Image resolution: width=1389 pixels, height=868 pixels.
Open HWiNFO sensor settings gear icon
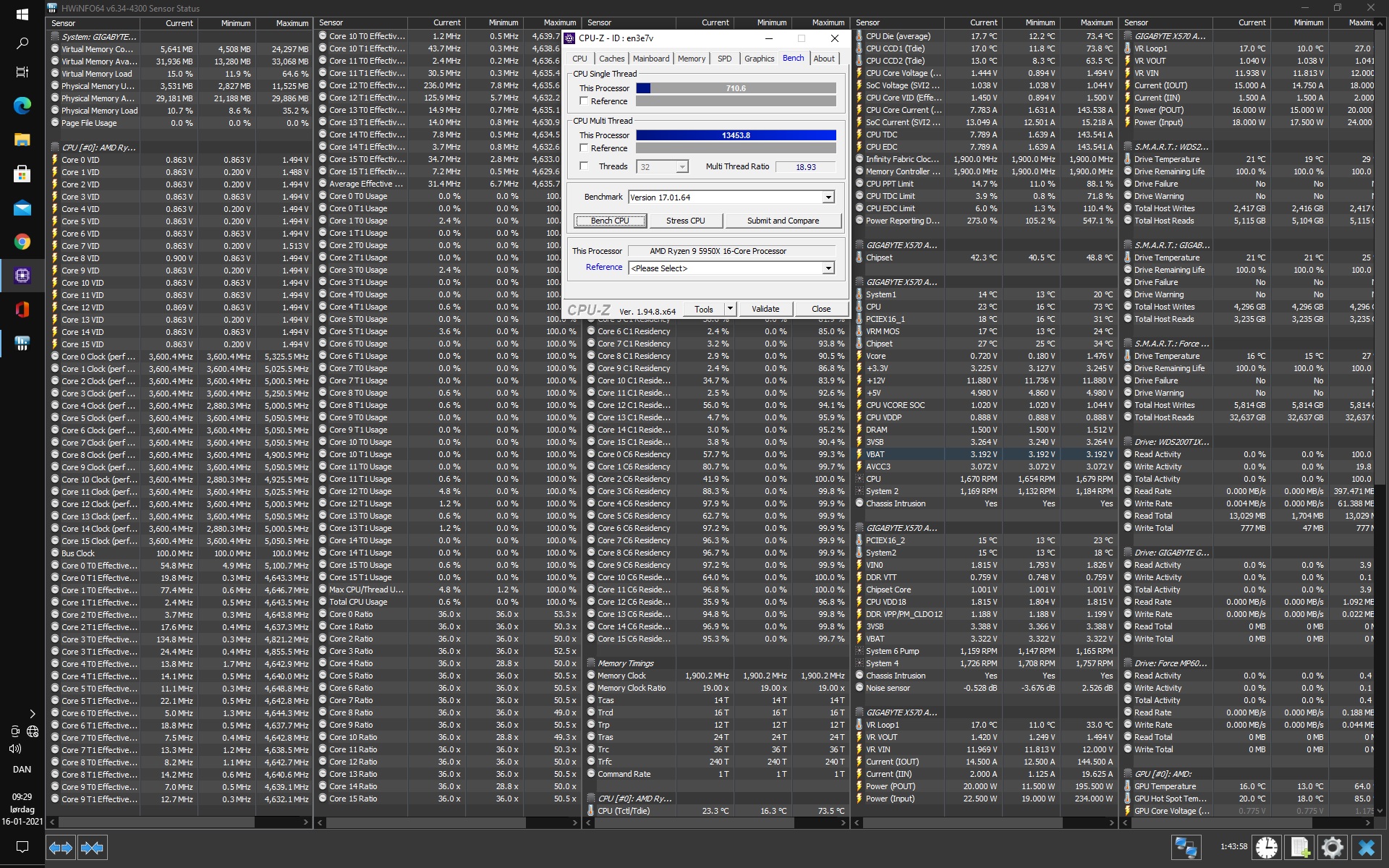1333,847
